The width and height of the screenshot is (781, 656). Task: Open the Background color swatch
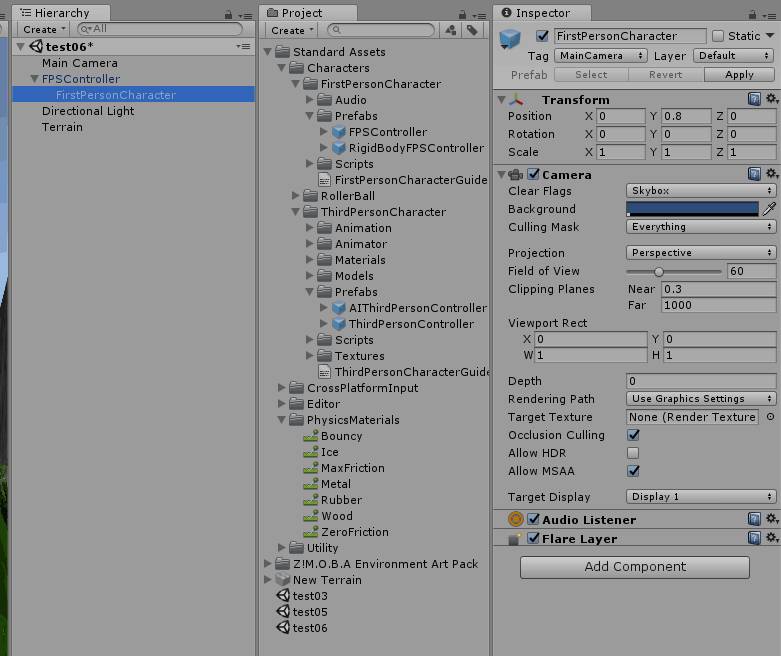point(692,209)
